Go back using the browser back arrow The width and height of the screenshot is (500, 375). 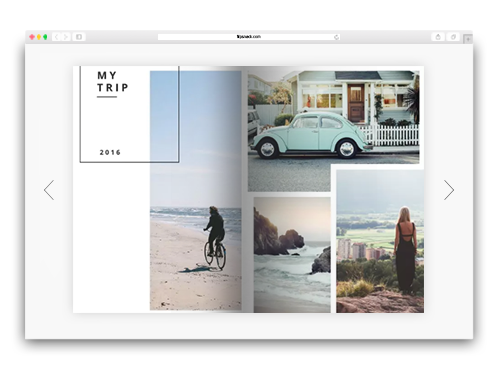(x=57, y=37)
